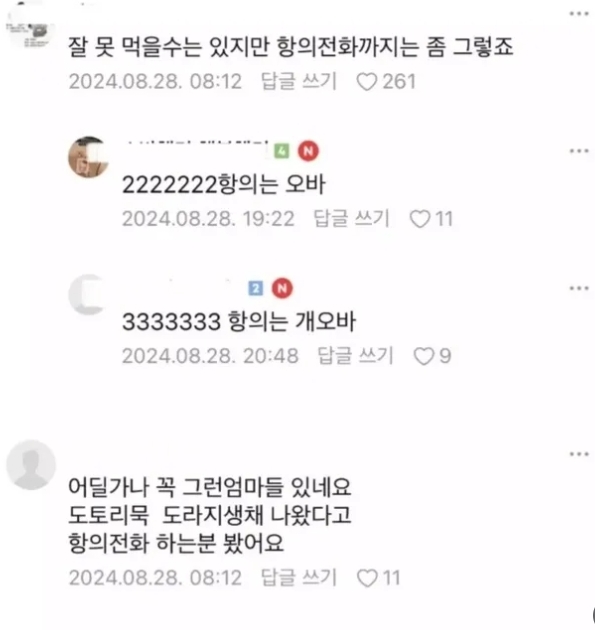This screenshot has width=595, height=630.
Task: Click 답글 쓰기 under the 19:22 reply
Action: [x=351, y=219]
